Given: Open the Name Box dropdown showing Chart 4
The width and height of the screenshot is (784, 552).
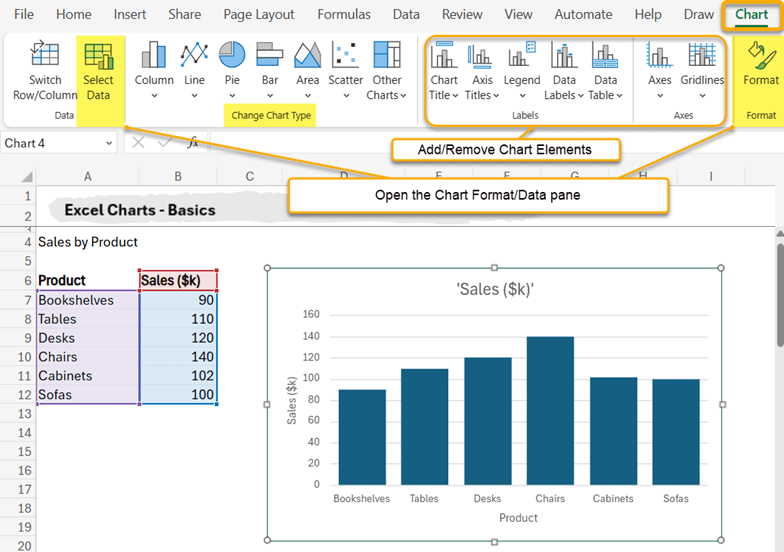Looking at the screenshot, I should (108, 144).
